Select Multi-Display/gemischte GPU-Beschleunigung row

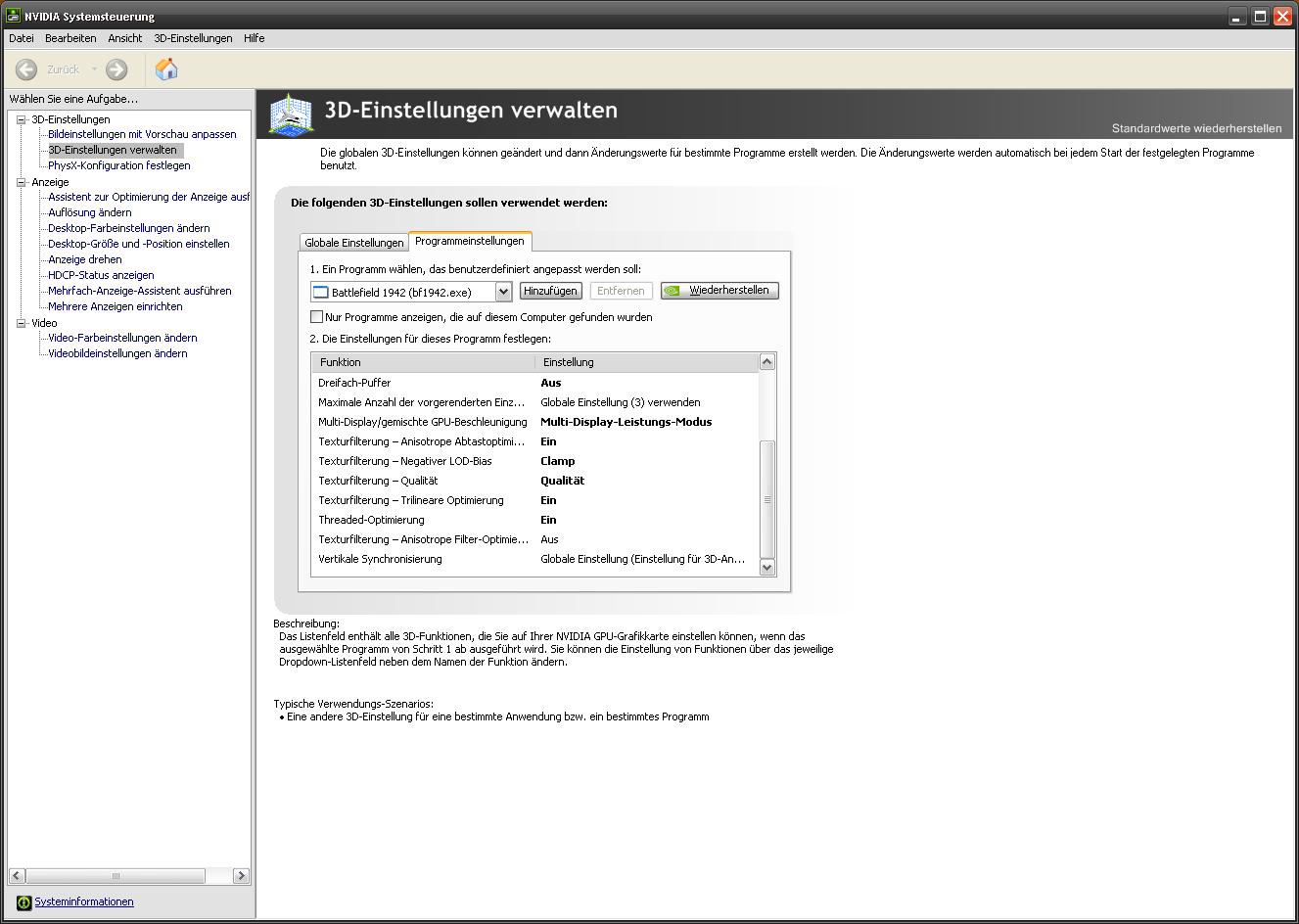coord(535,422)
